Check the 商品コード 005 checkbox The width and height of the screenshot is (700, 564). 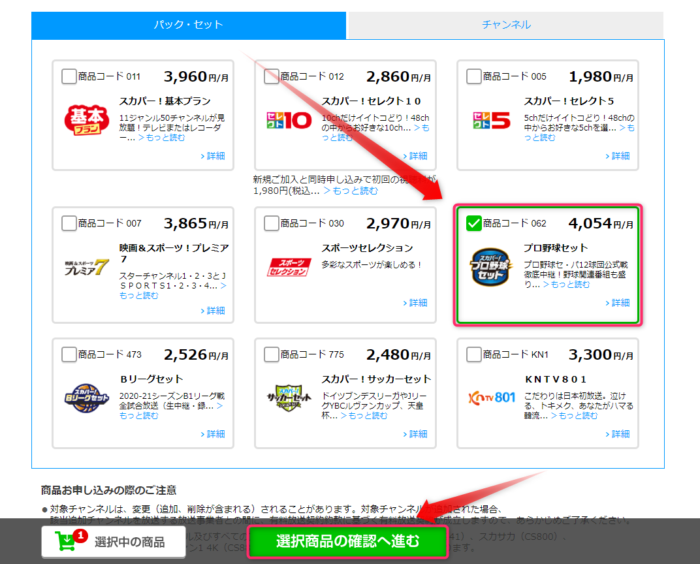(x=474, y=76)
